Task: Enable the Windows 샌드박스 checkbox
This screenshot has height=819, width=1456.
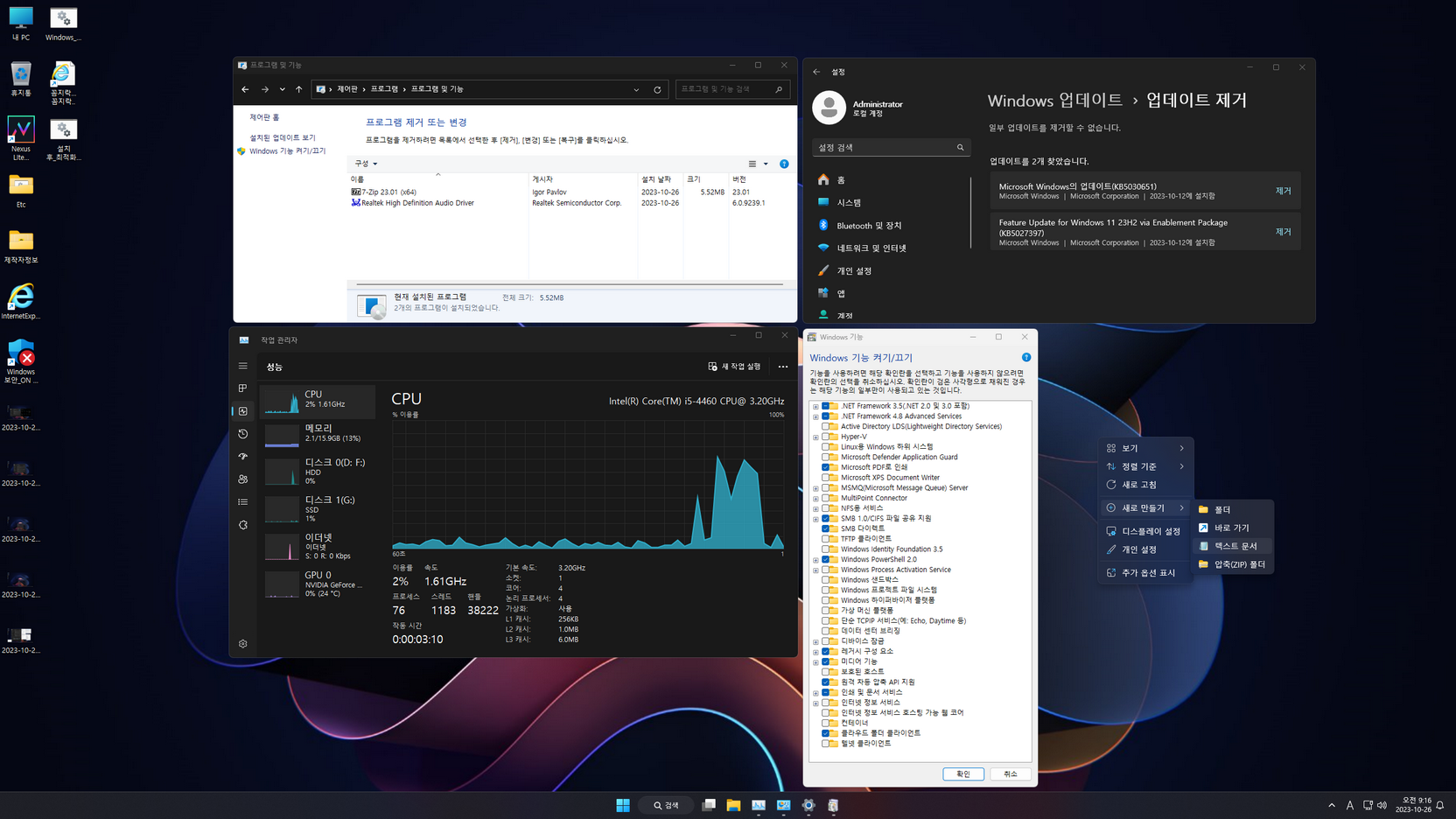Action: click(826, 580)
